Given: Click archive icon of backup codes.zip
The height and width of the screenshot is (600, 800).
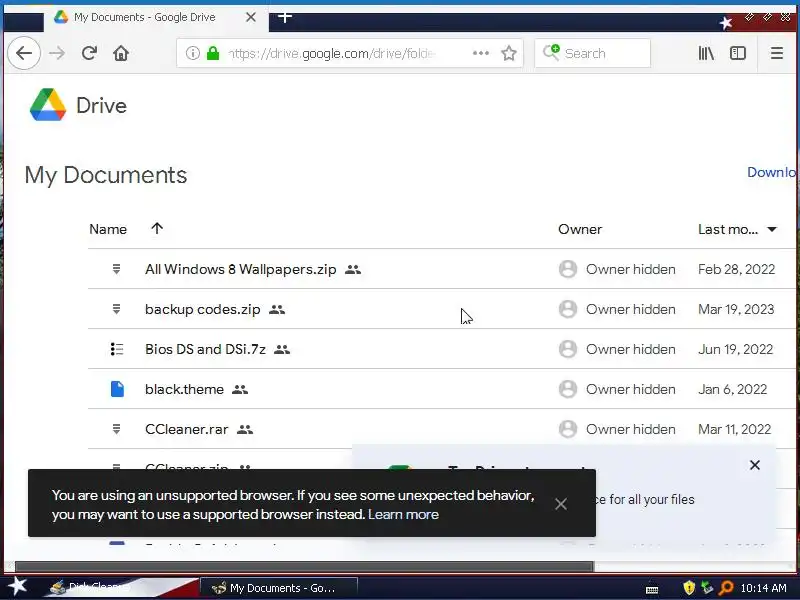Looking at the screenshot, I should click(116, 309).
